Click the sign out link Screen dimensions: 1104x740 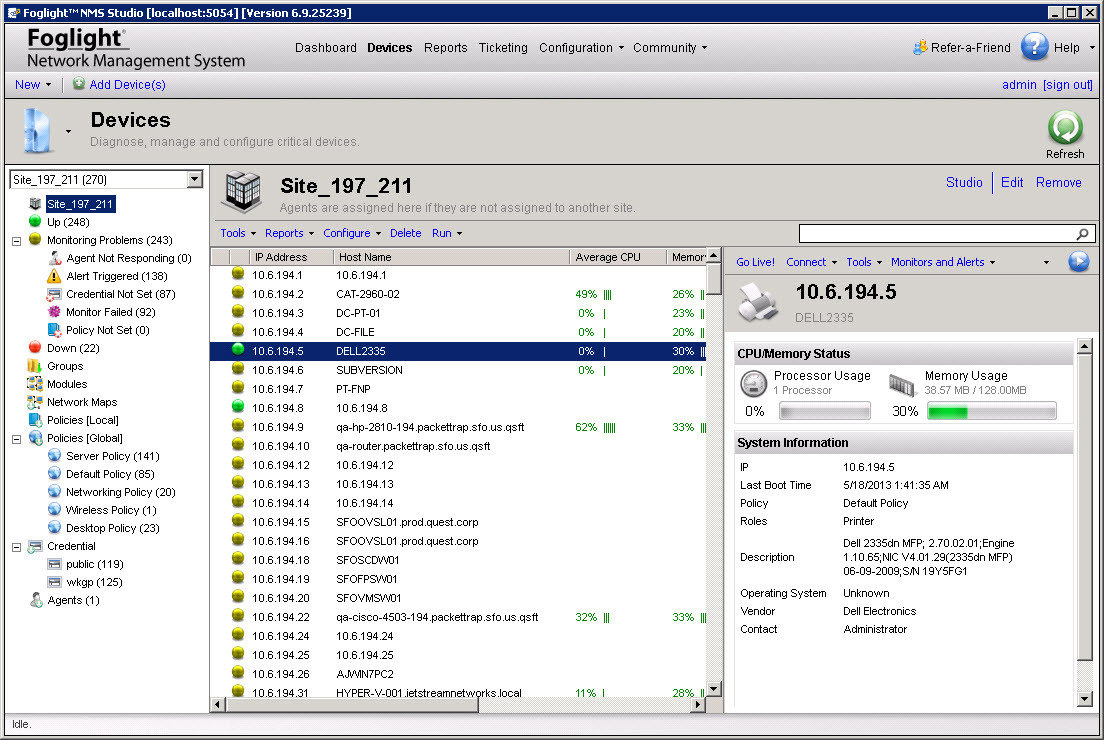1067,84
